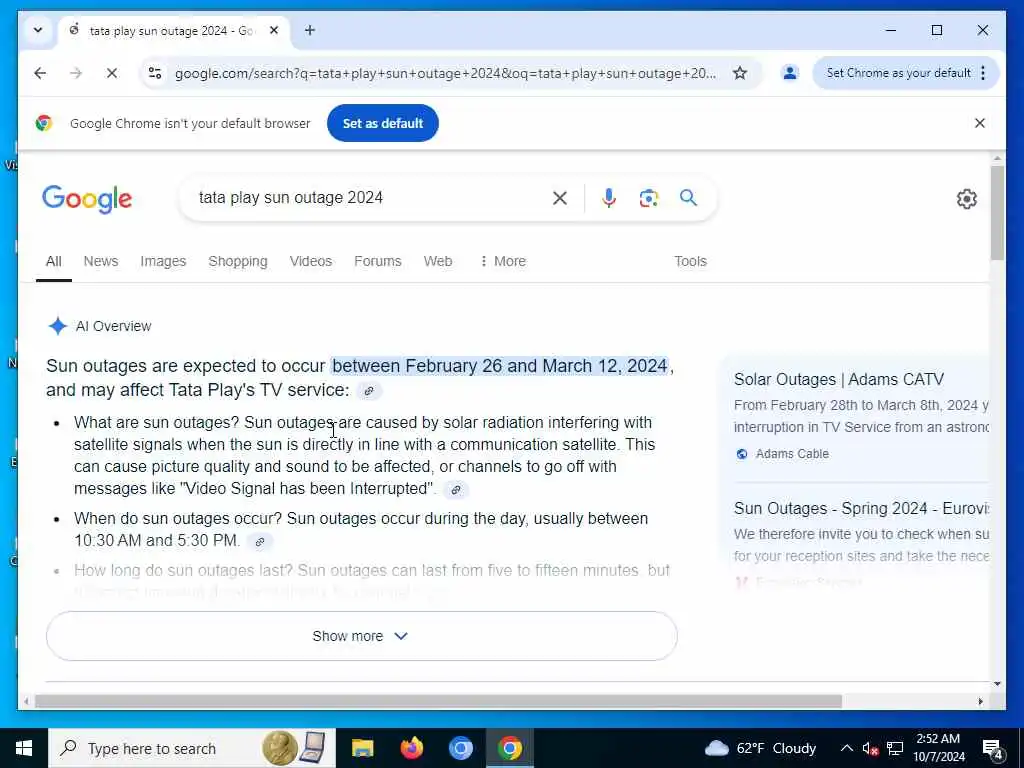This screenshot has width=1024, height=768.
Task: Click the AI Overview sparkle icon
Action: pyautogui.click(x=57, y=326)
